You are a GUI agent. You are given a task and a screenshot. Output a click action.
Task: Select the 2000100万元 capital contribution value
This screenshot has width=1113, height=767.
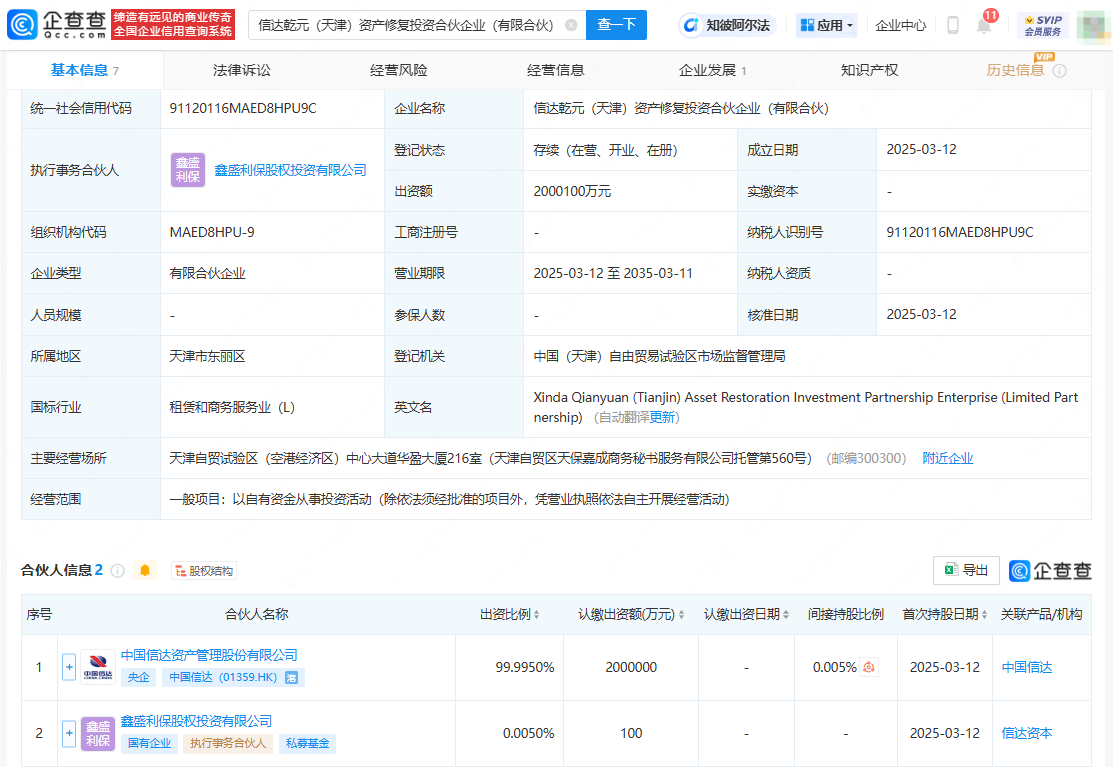click(572, 192)
